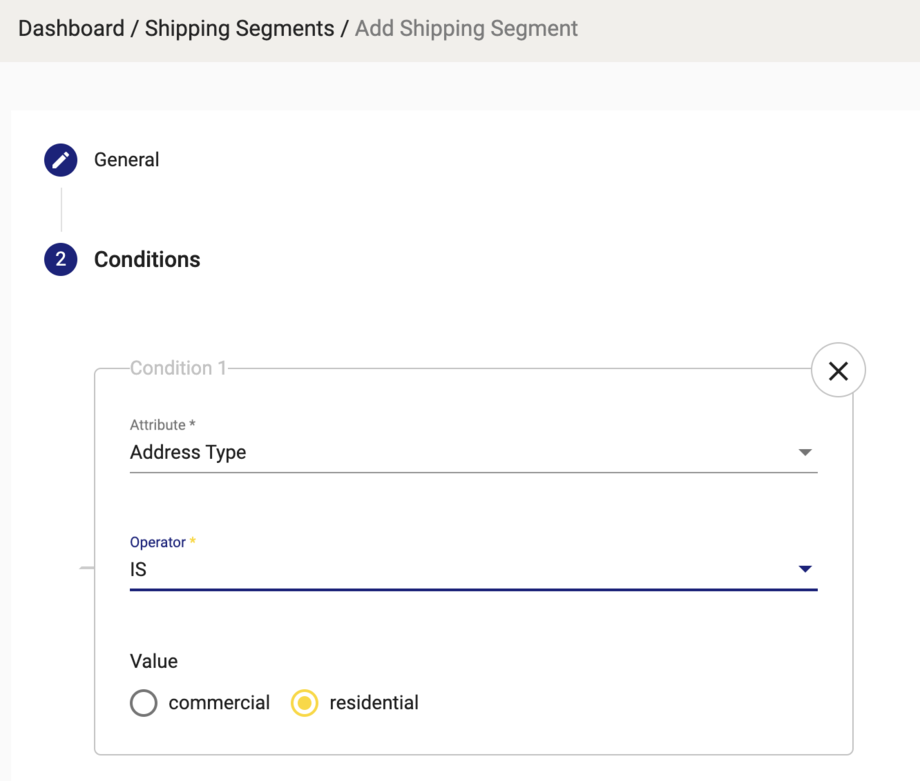Navigate to Dashboard in the breadcrumb
The height and width of the screenshot is (781, 920).
click(x=71, y=28)
